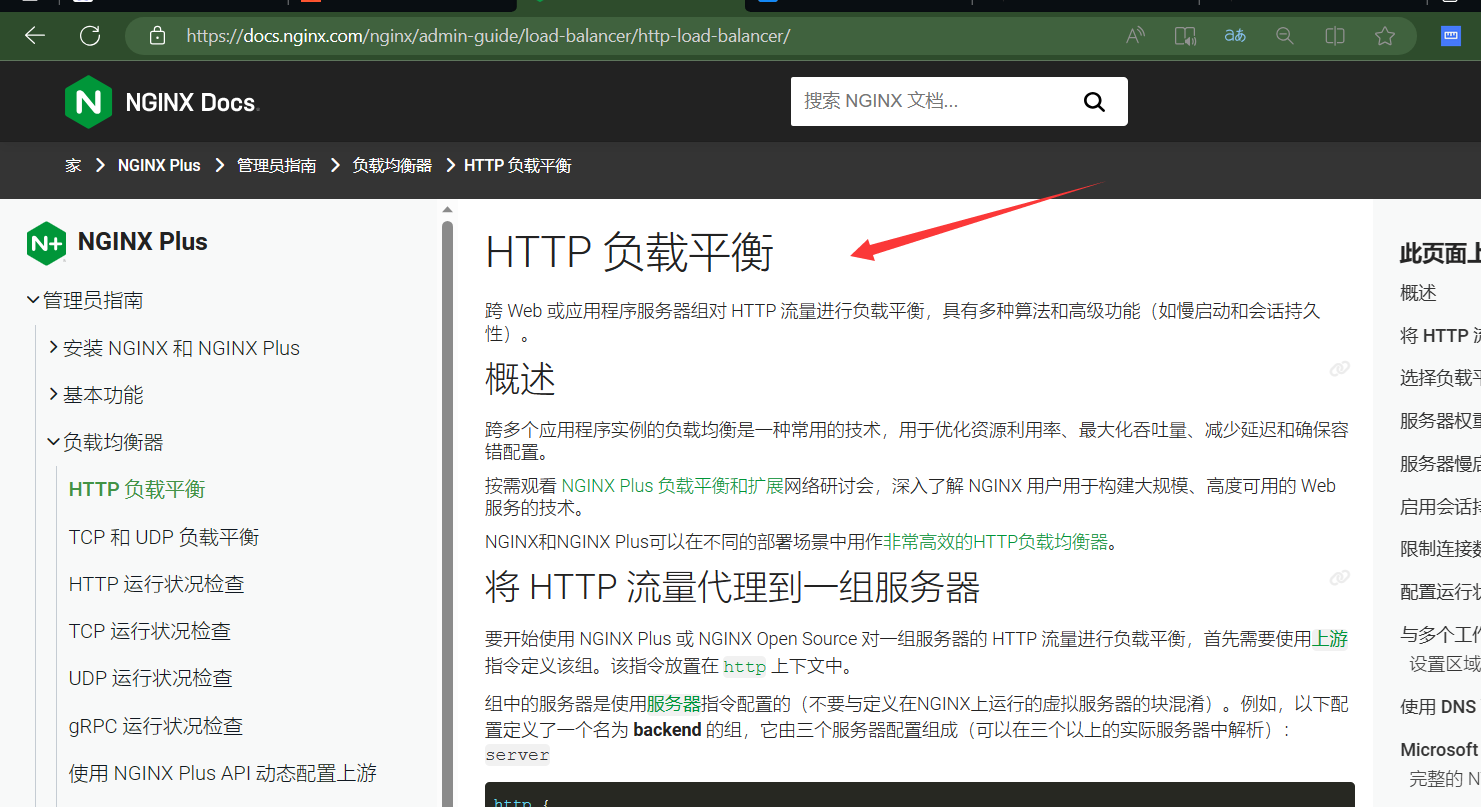Open TCP 和 UDP 负载平衡 in sidebar
This screenshot has height=807, width=1481.
coord(164,537)
